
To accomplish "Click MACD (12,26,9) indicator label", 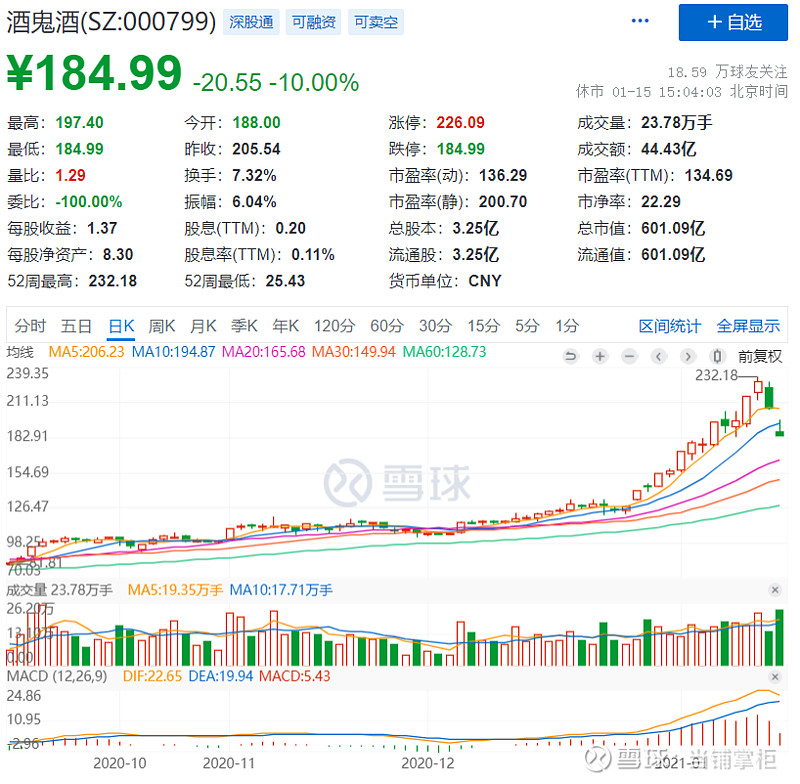I will 57,676.
